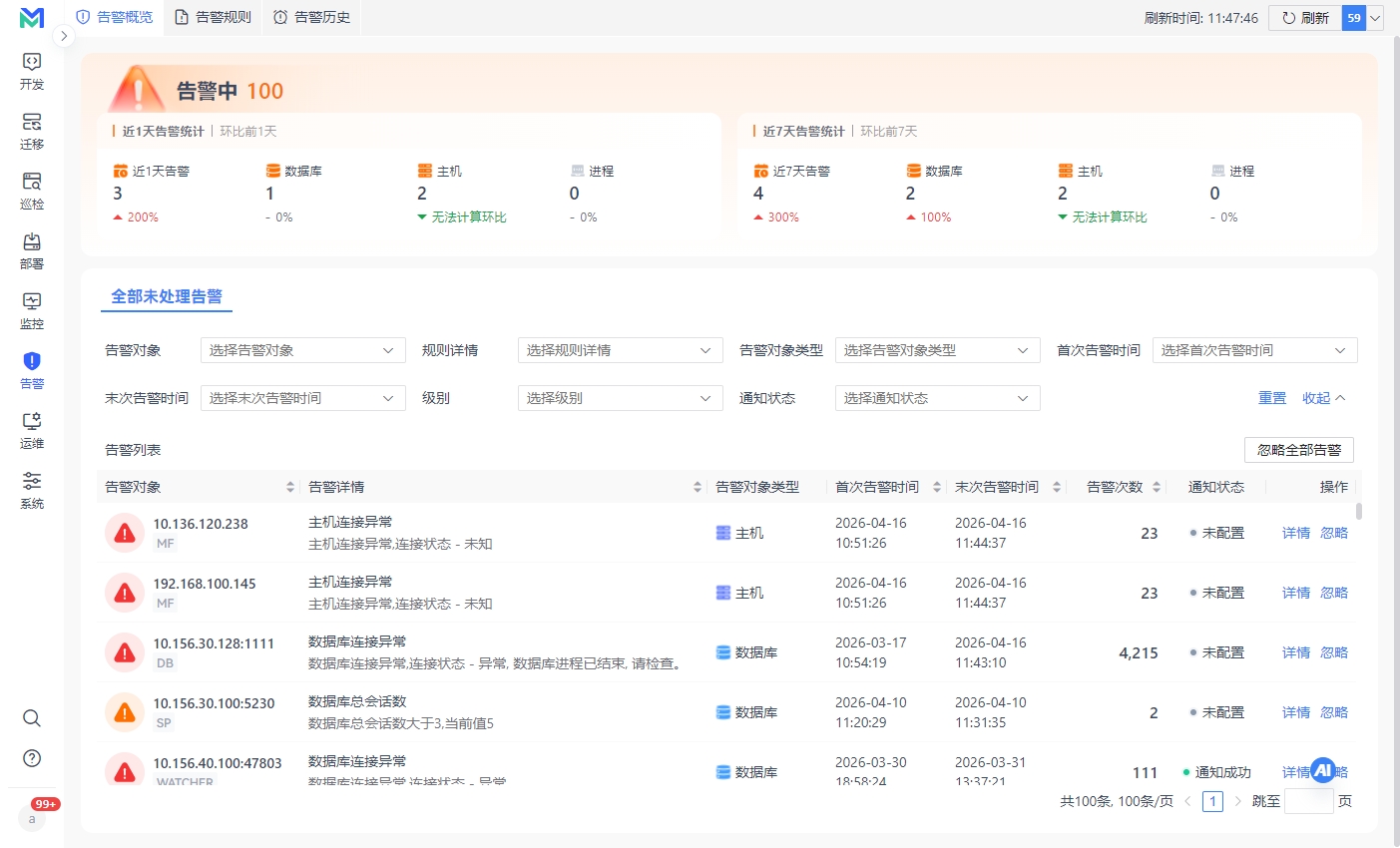The width and height of the screenshot is (1400, 848).
Task: Open 详情 for 10.156.30.128:1111
Action: click(x=1296, y=652)
